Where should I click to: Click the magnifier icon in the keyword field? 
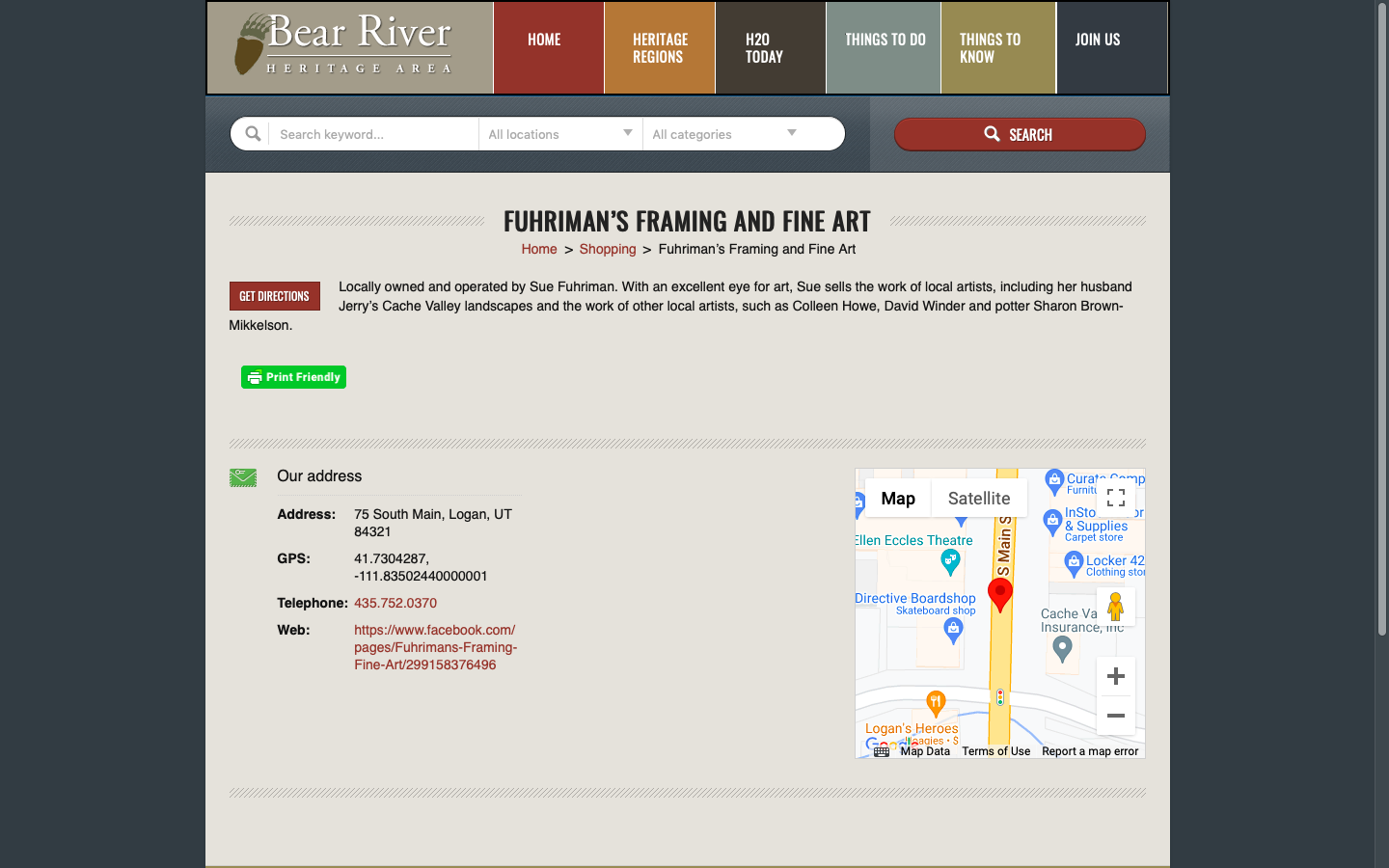pos(253,134)
